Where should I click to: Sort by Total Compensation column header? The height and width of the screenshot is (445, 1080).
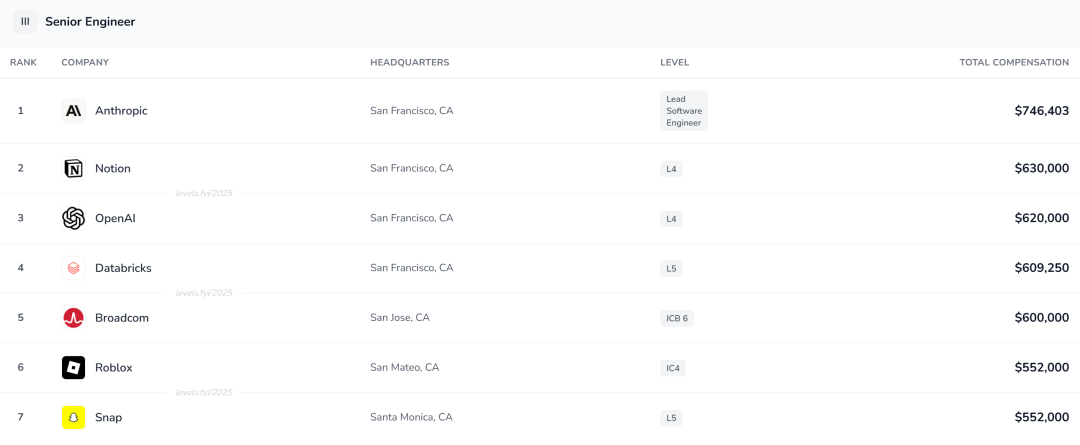(x=1013, y=63)
